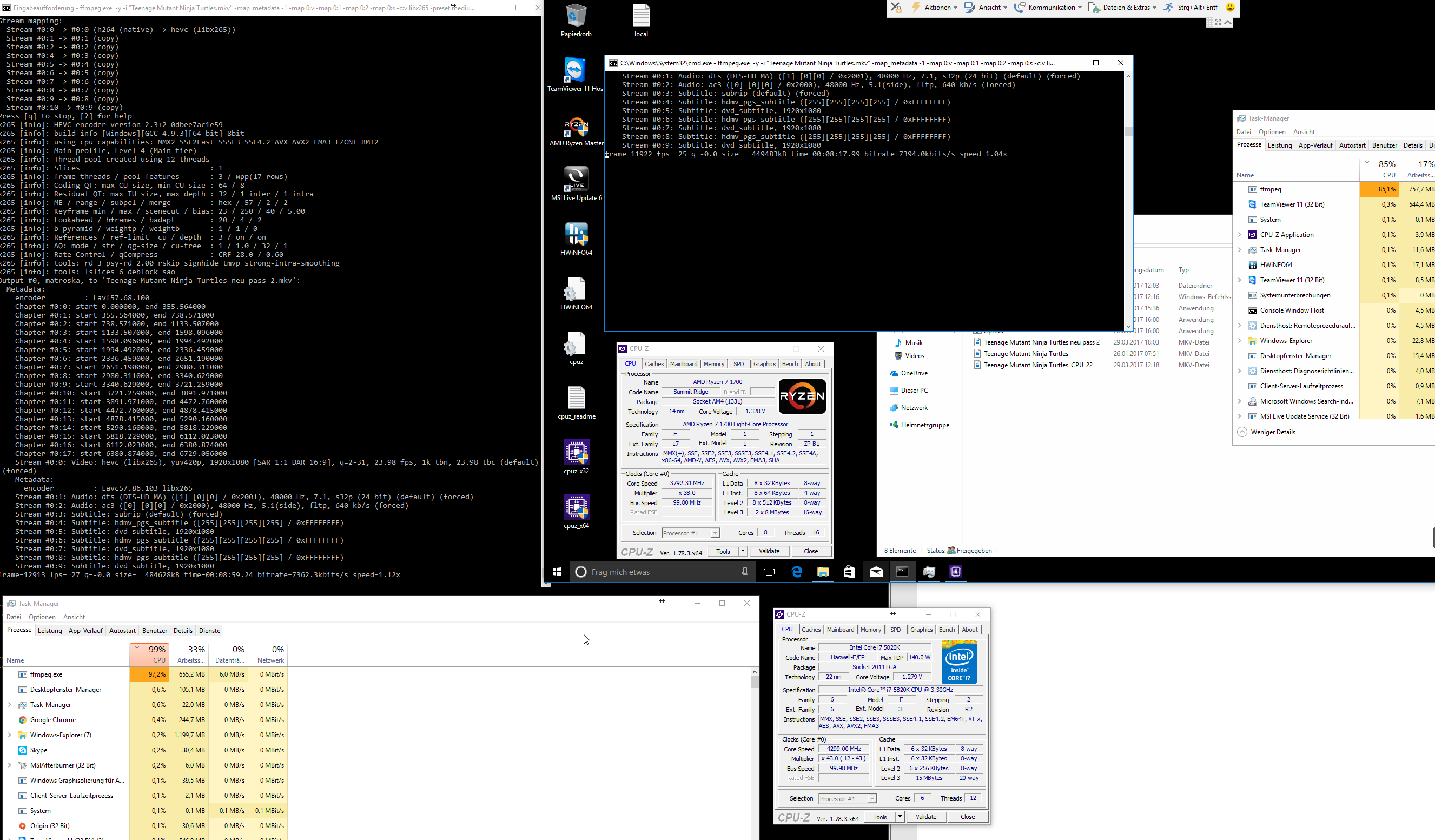Expand the Windows-Explorer (7) process row
The image size is (1435, 840).
(10, 735)
